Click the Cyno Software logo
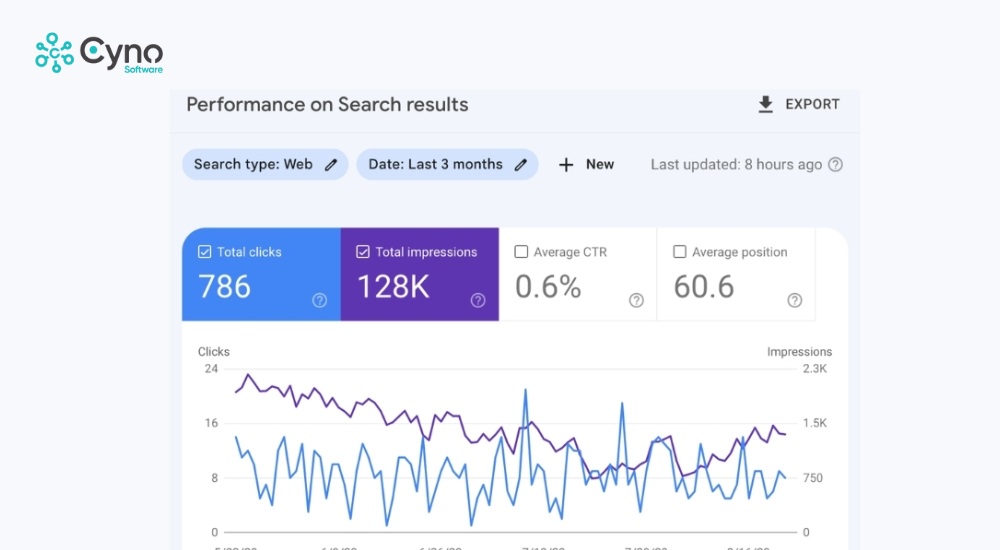Image resolution: width=1000 pixels, height=550 pixels. tap(98, 53)
